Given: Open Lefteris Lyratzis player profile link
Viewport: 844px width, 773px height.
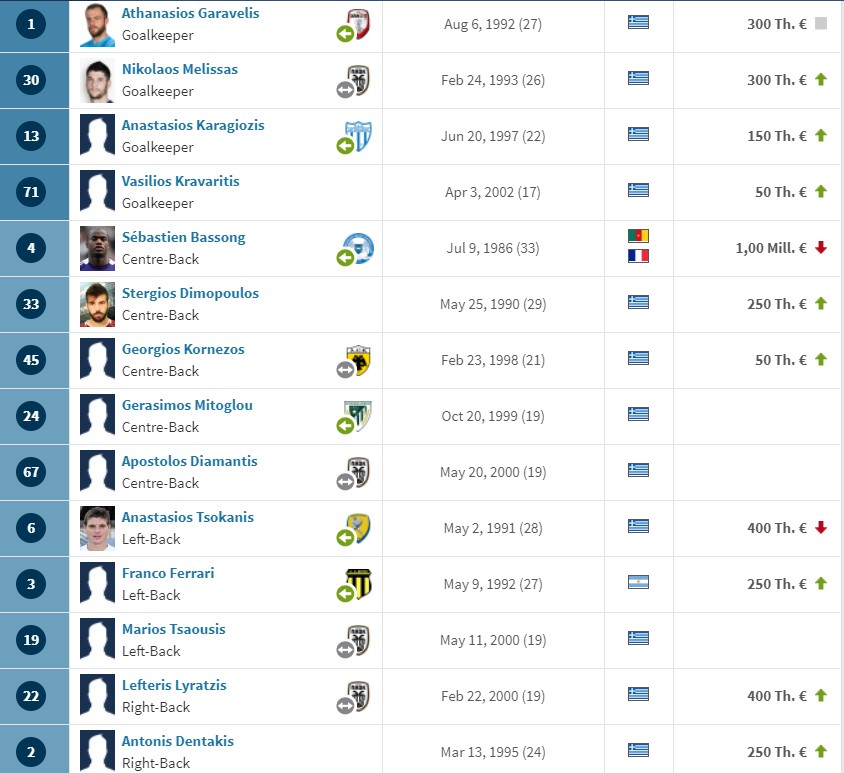Looking at the screenshot, I should [x=174, y=685].
